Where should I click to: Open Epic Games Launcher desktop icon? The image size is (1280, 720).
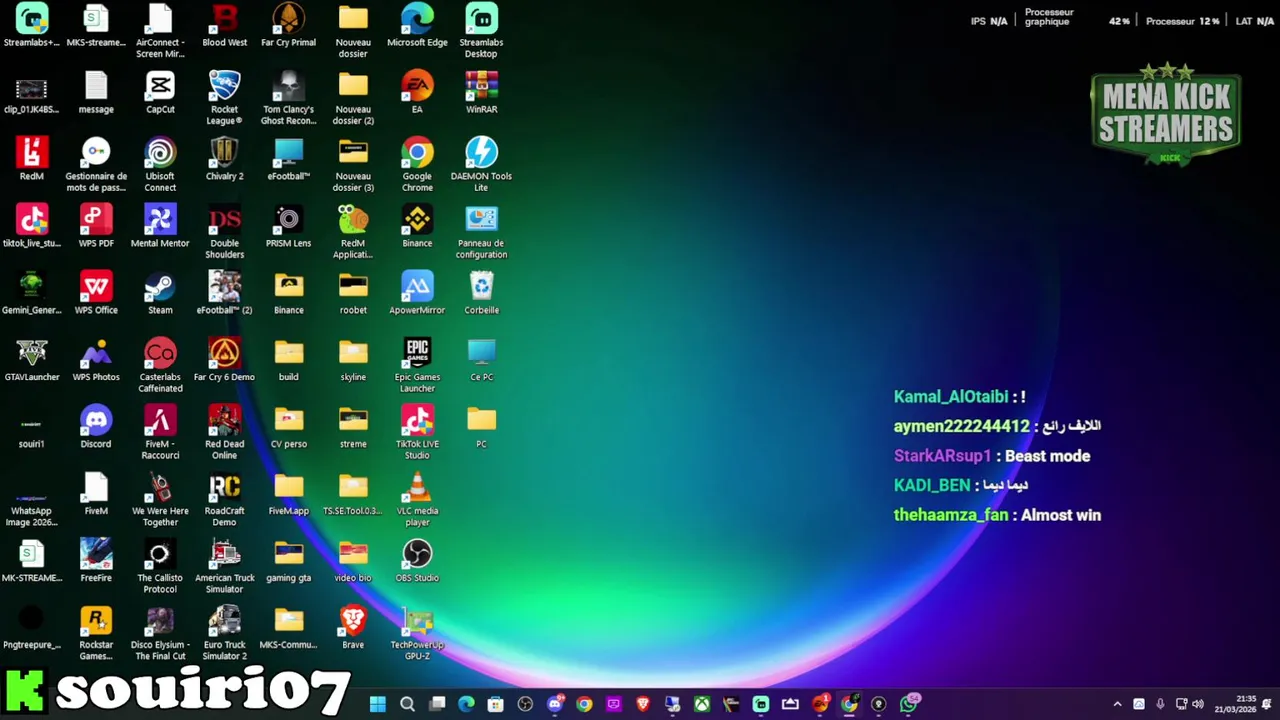tap(417, 365)
